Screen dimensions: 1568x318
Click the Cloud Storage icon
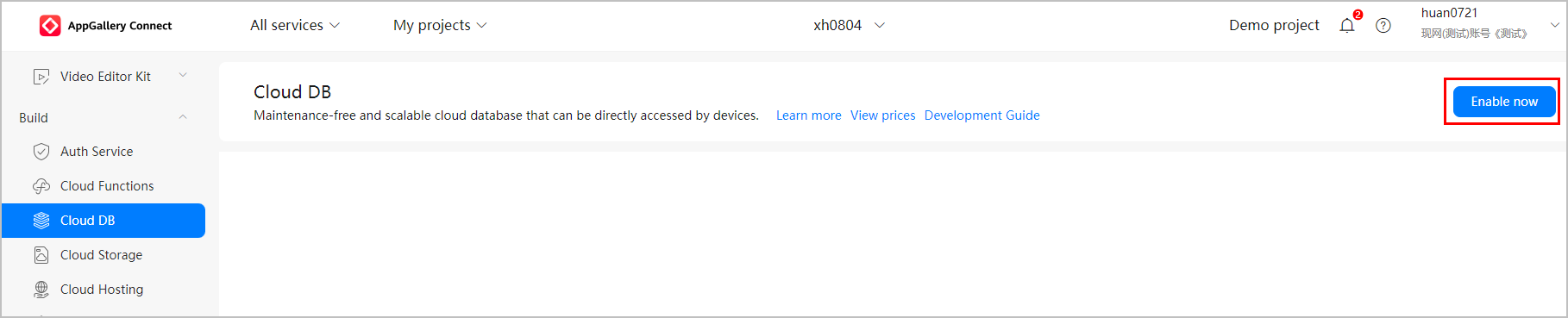[41, 255]
